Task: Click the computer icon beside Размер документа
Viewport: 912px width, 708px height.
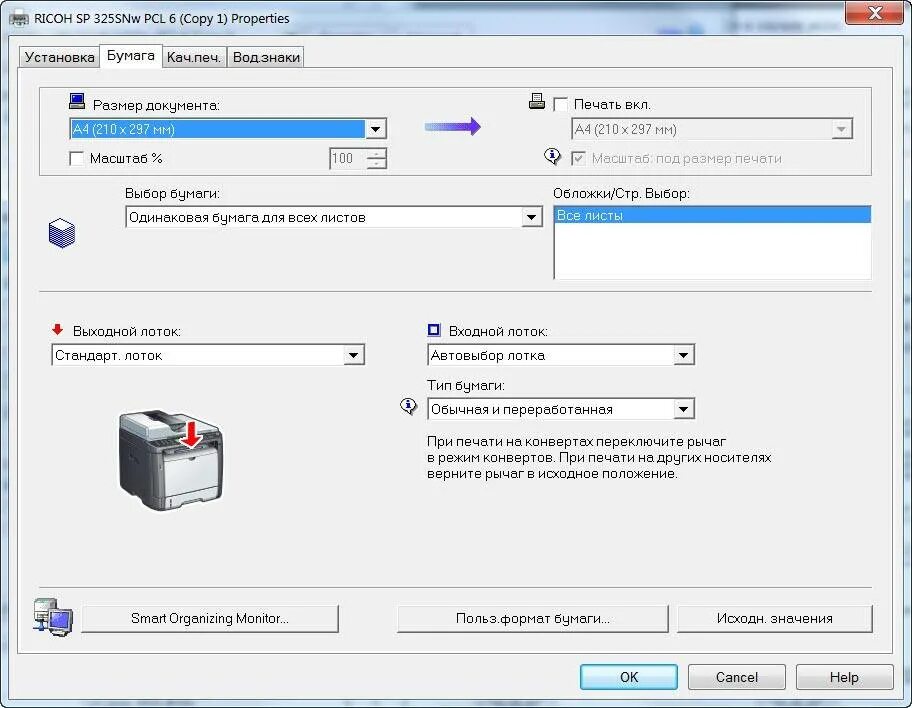Action: click(x=77, y=101)
